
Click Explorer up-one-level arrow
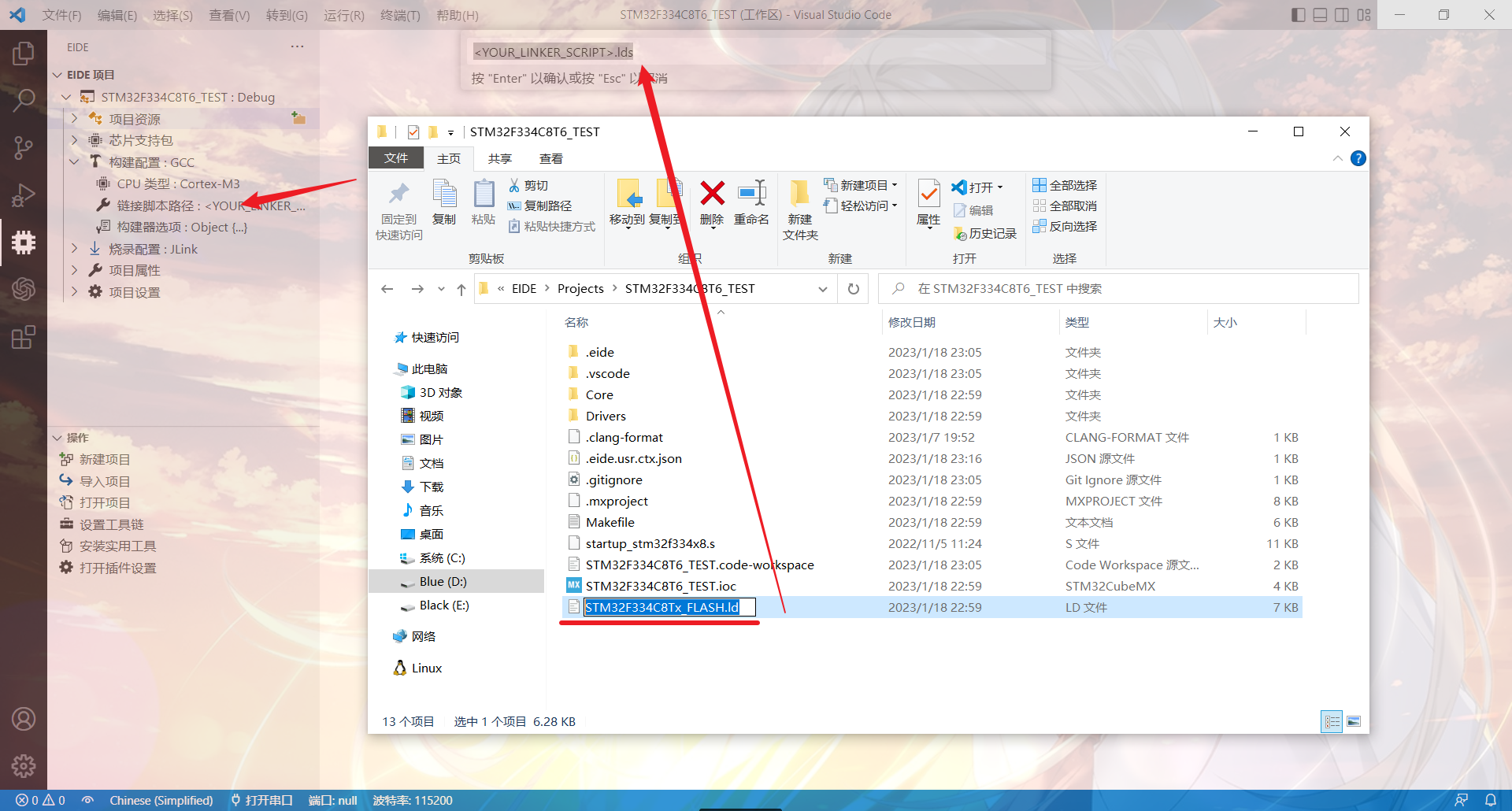pos(461,289)
